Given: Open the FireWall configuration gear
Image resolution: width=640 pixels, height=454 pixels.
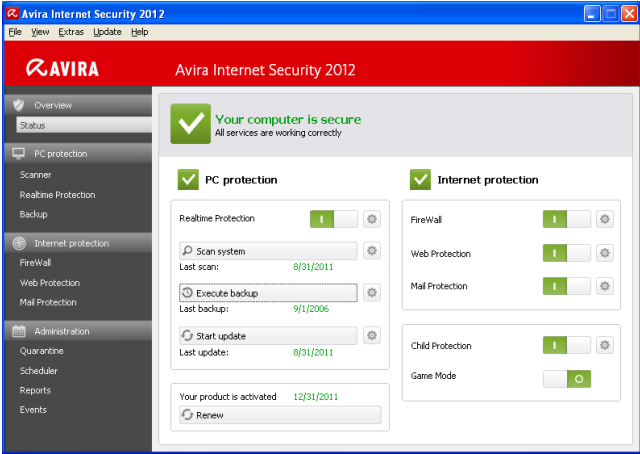Looking at the screenshot, I should click(x=604, y=219).
